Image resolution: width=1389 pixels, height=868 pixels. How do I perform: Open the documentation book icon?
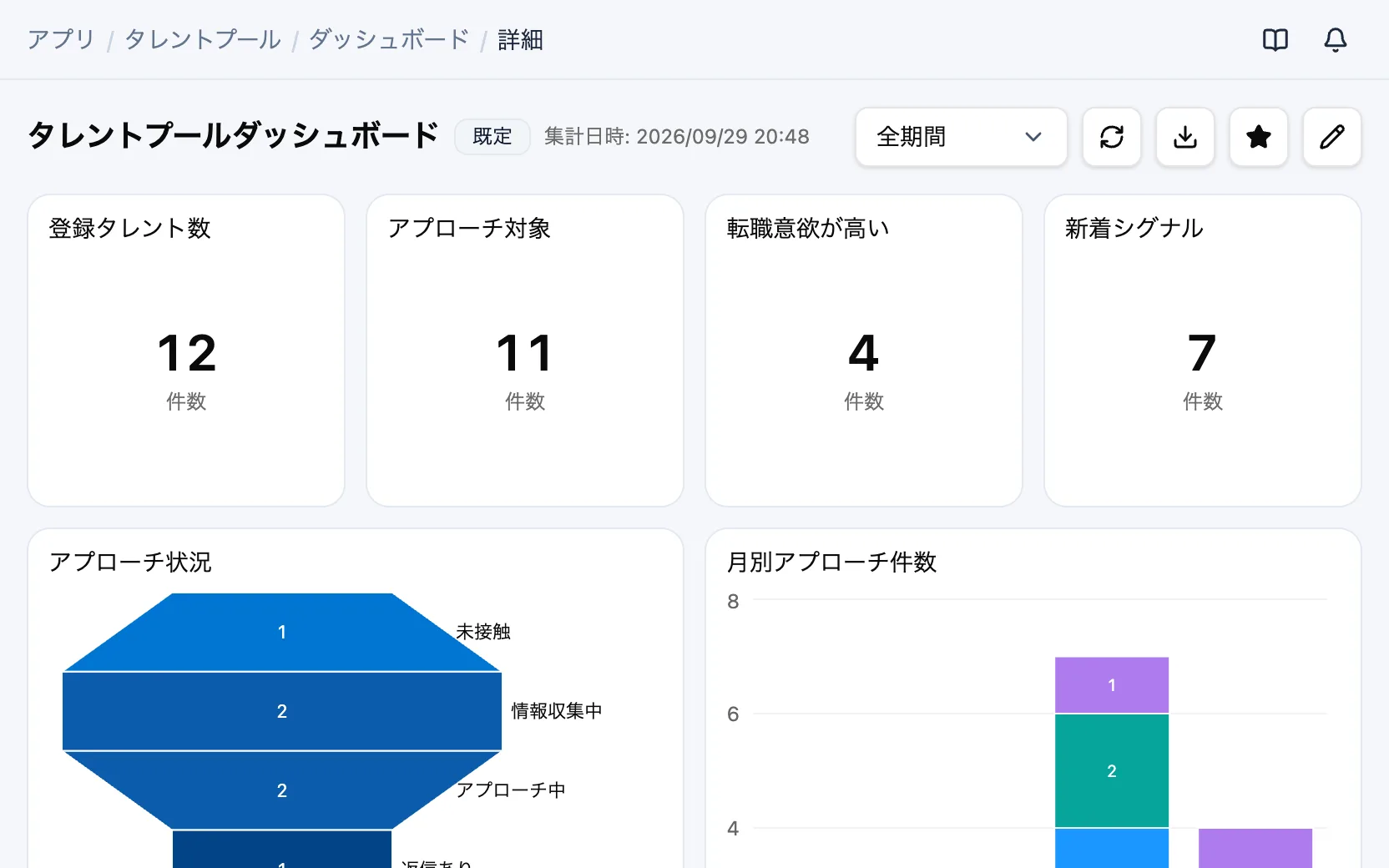coord(1275,39)
